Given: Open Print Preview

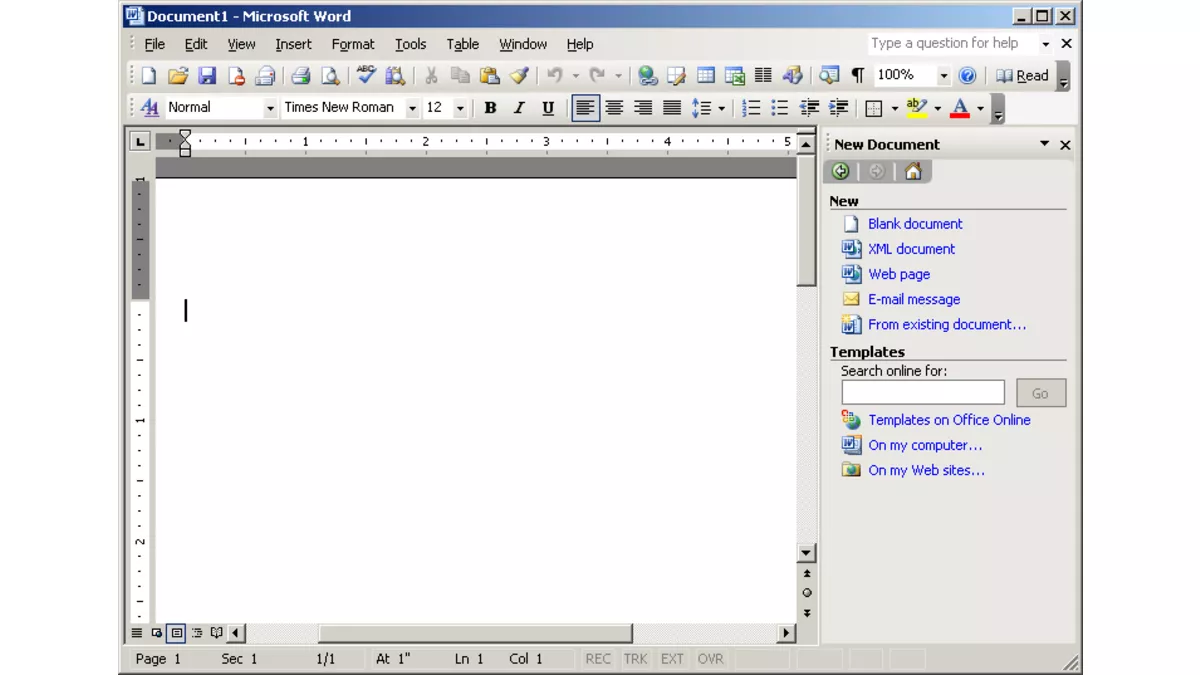Looking at the screenshot, I should coord(331,75).
